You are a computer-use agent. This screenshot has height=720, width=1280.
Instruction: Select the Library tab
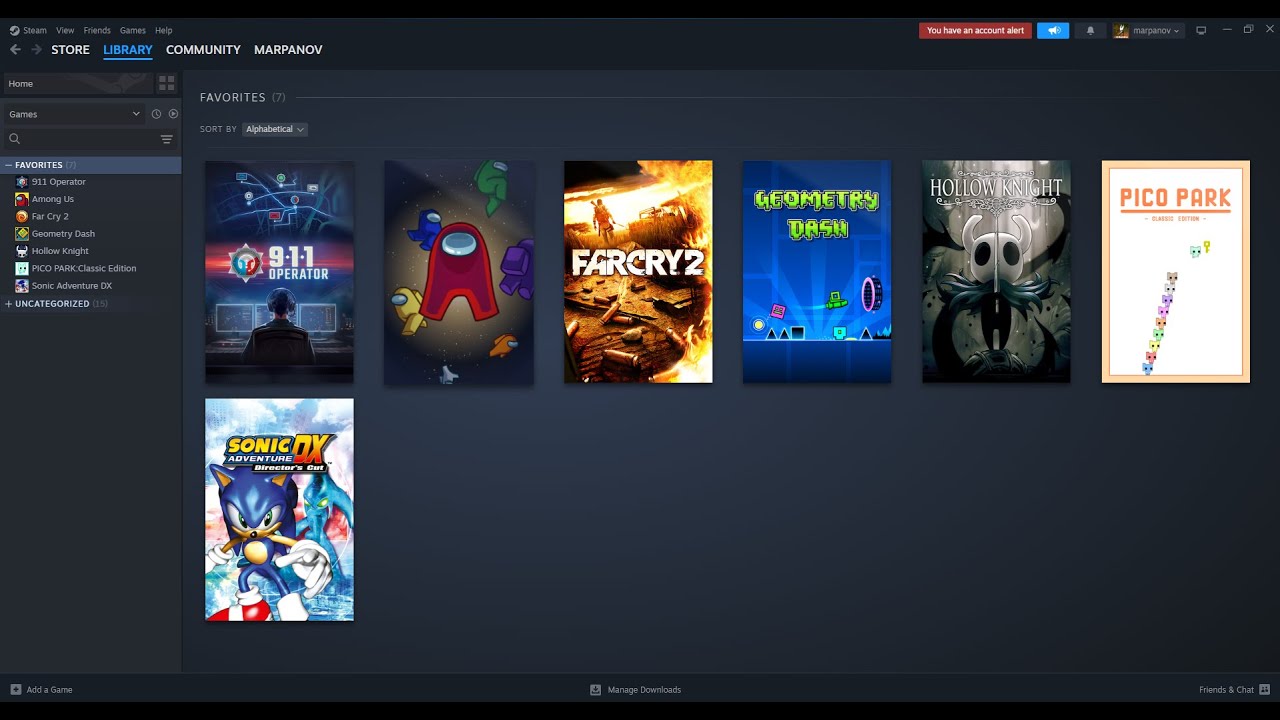pyautogui.click(x=128, y=49)
